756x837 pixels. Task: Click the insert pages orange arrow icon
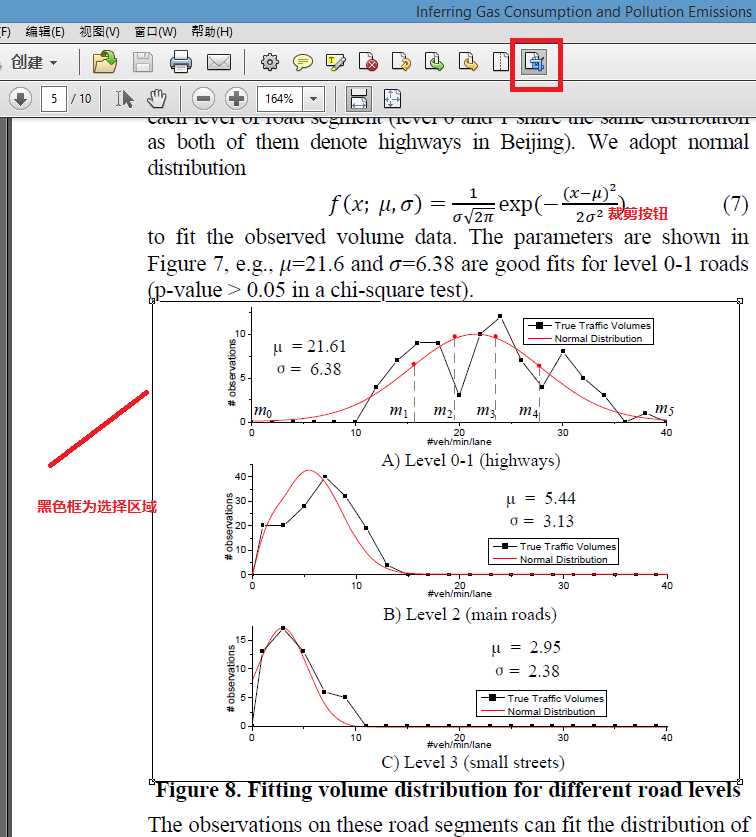(x=468, y=62)
